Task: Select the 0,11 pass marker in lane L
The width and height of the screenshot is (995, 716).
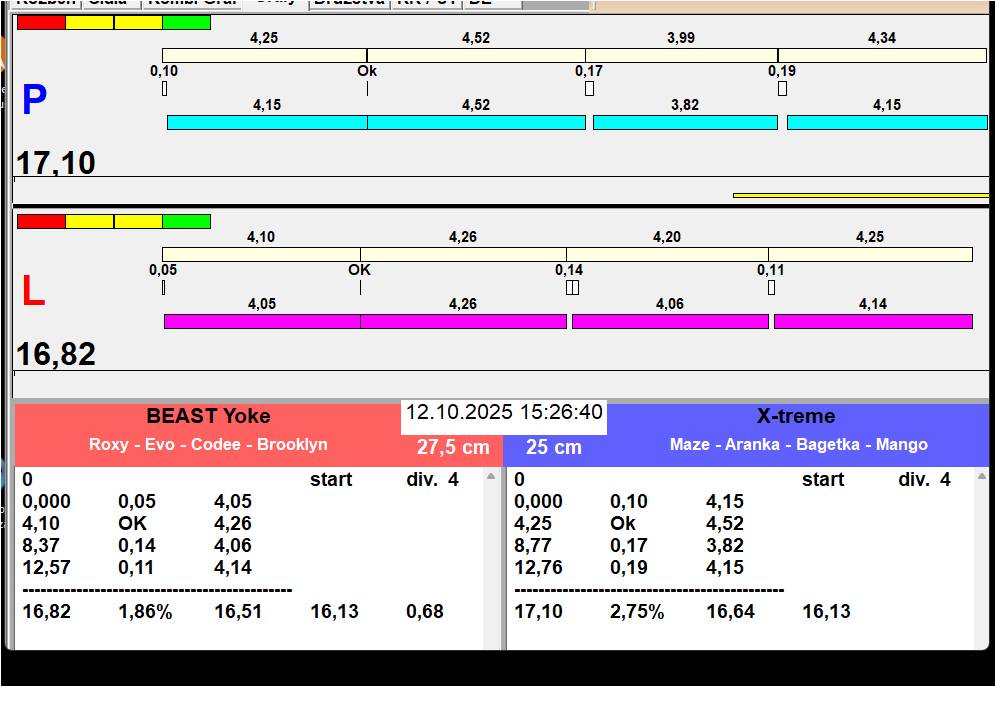Action: [x=771, y=288]
